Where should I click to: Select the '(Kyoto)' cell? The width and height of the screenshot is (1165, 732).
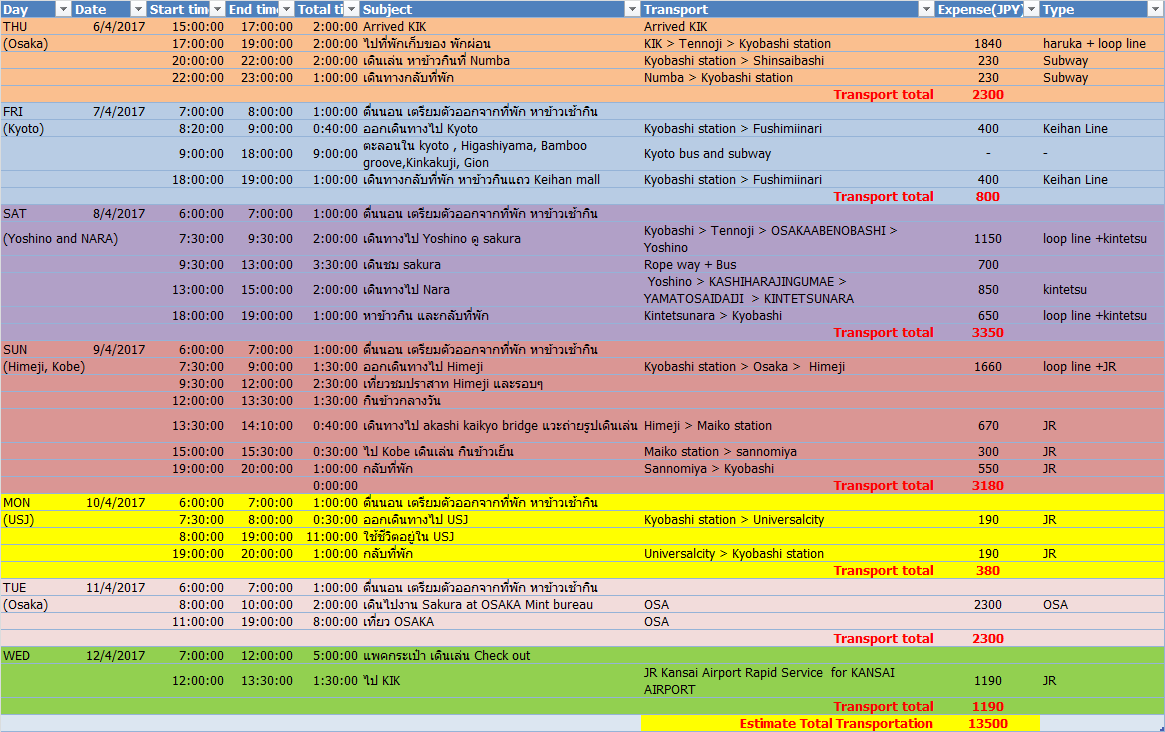23,129
